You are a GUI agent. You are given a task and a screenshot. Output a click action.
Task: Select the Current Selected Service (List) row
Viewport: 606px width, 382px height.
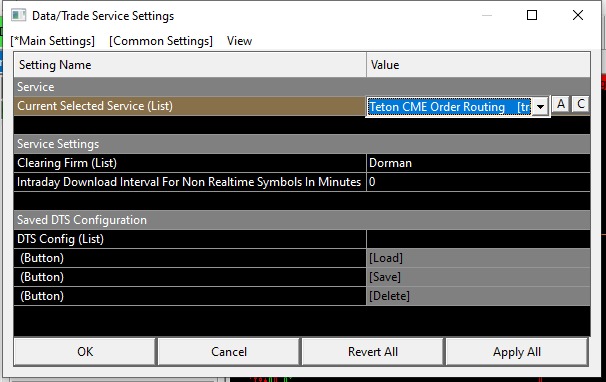[190, 106]
